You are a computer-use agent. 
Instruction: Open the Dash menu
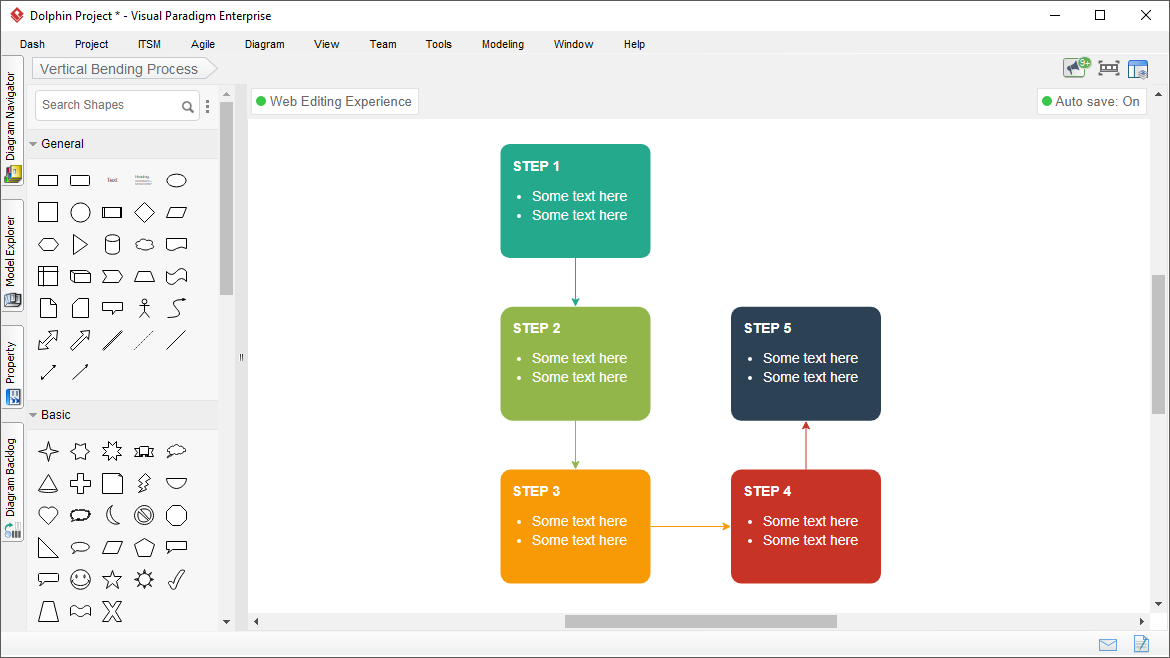point(32,44)
